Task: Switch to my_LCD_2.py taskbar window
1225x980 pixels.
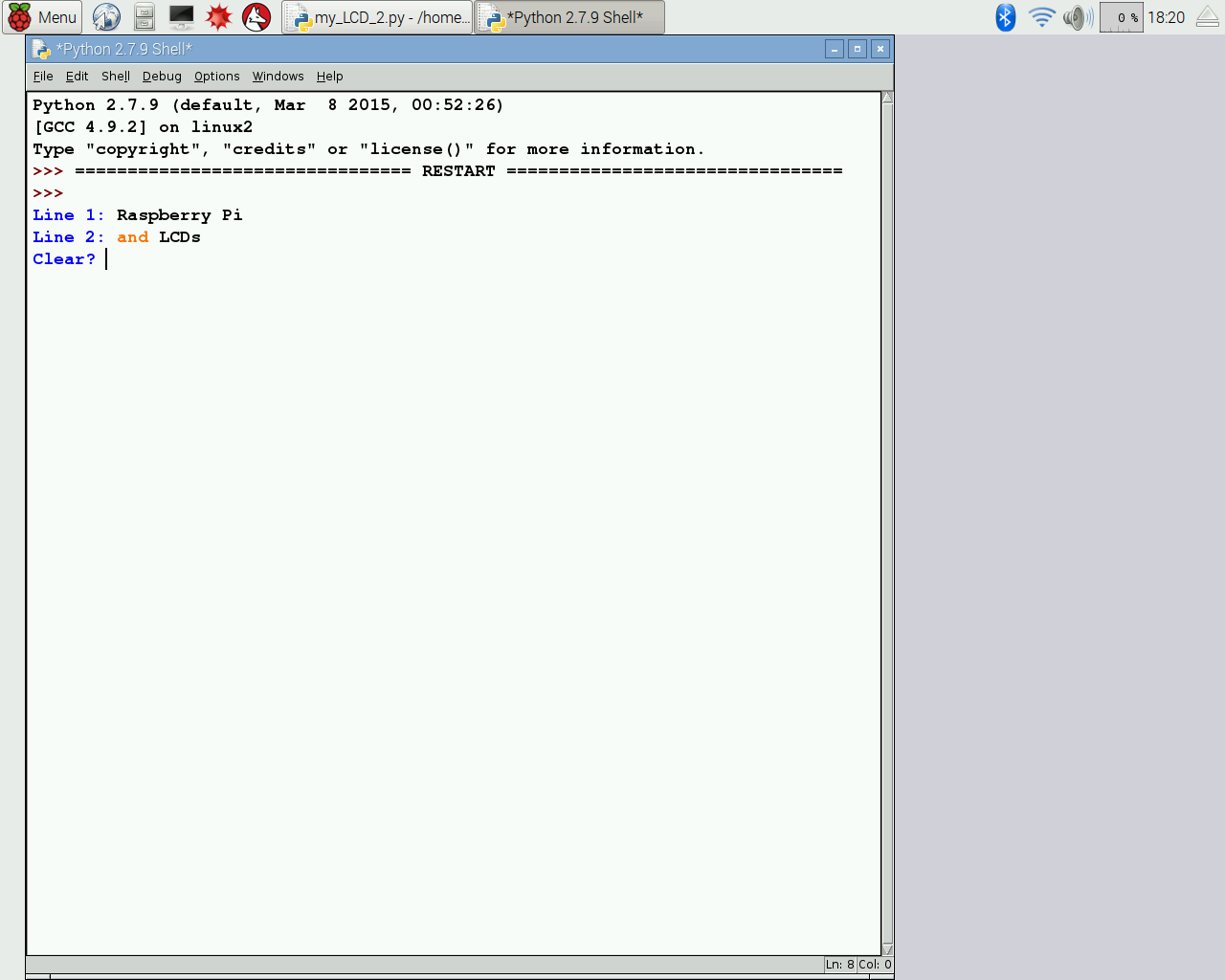Action: tap(378, 17)
